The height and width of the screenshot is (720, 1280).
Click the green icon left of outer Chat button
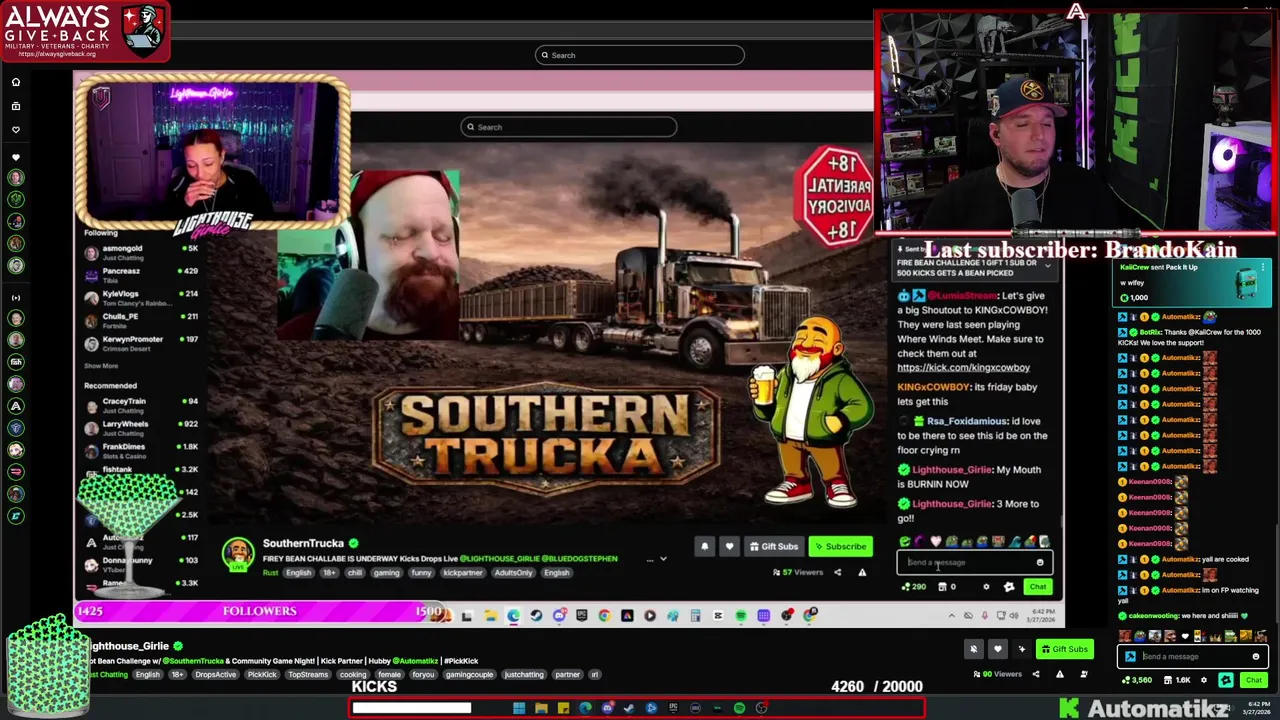[1226, 680]
